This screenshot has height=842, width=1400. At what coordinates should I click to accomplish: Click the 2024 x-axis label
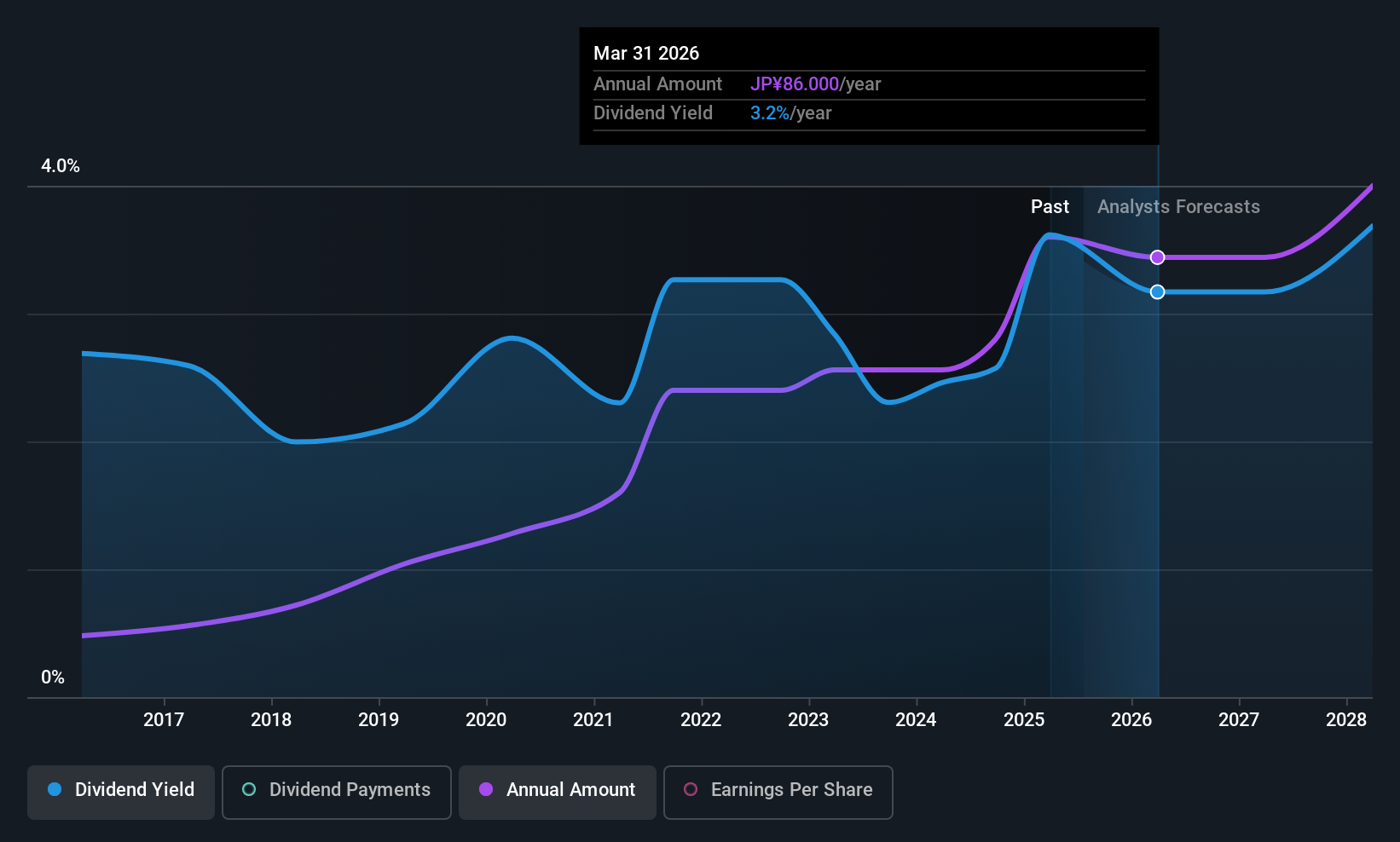[916, 720]
